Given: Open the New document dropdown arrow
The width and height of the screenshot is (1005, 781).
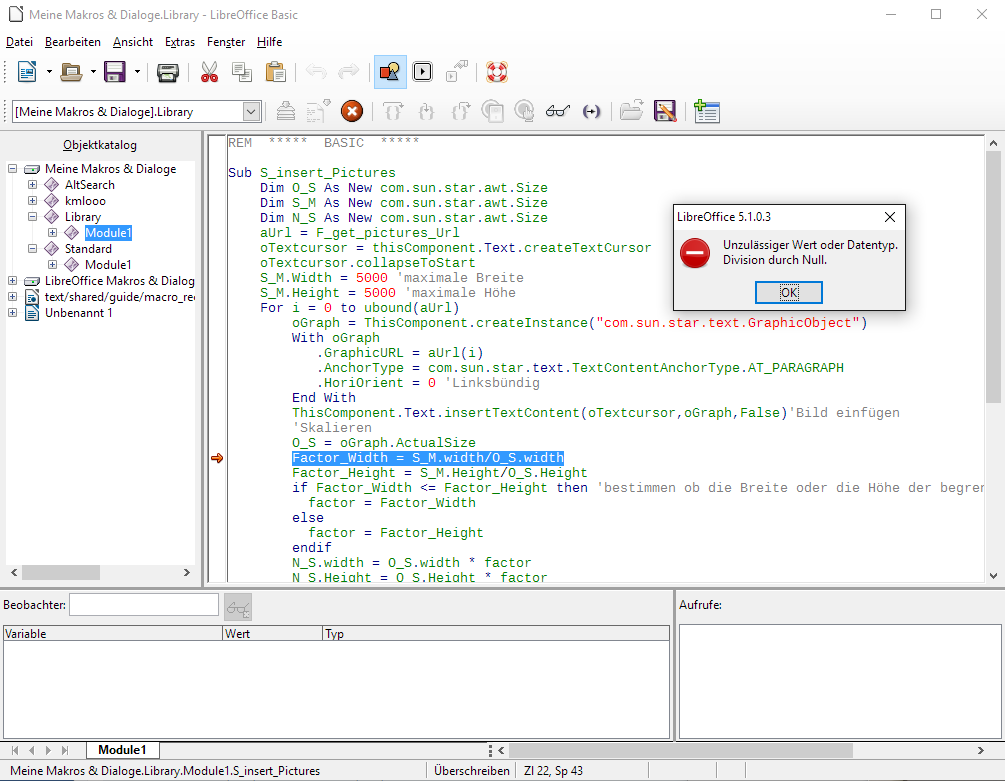Looking at the screenshot, I should coord(49,72).
